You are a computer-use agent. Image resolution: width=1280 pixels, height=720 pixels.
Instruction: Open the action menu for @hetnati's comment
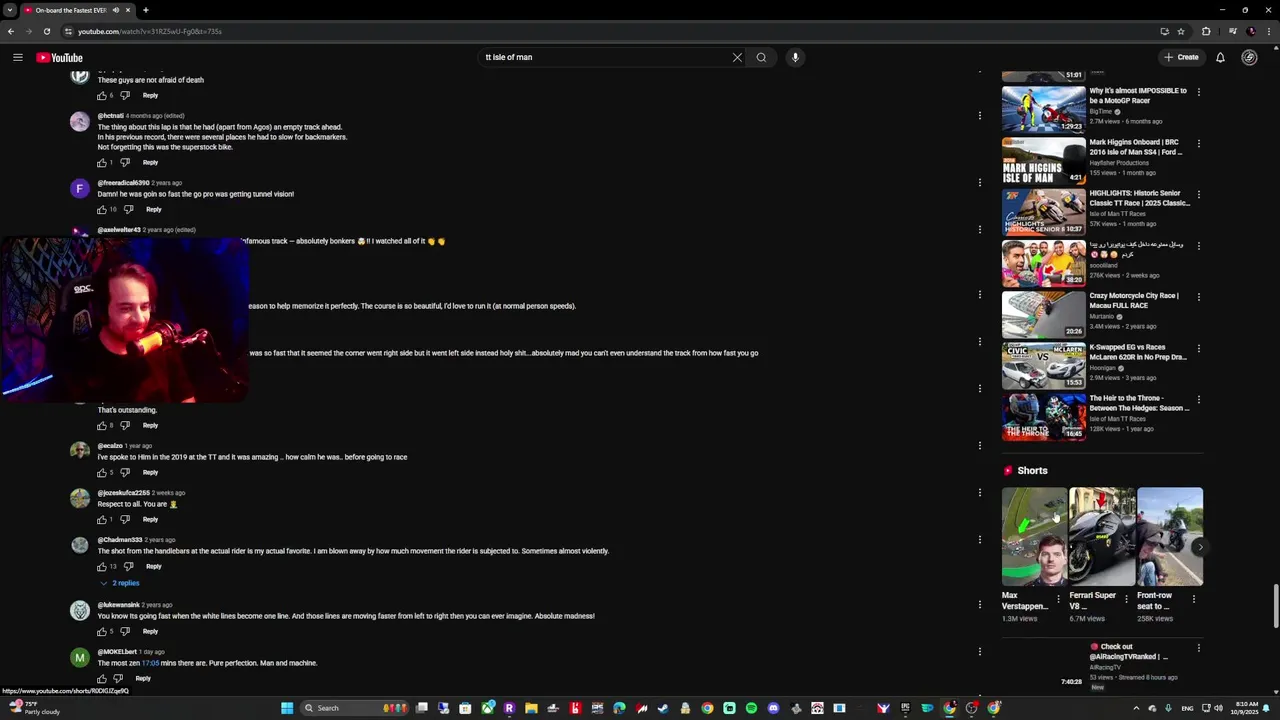click(980, 115)
